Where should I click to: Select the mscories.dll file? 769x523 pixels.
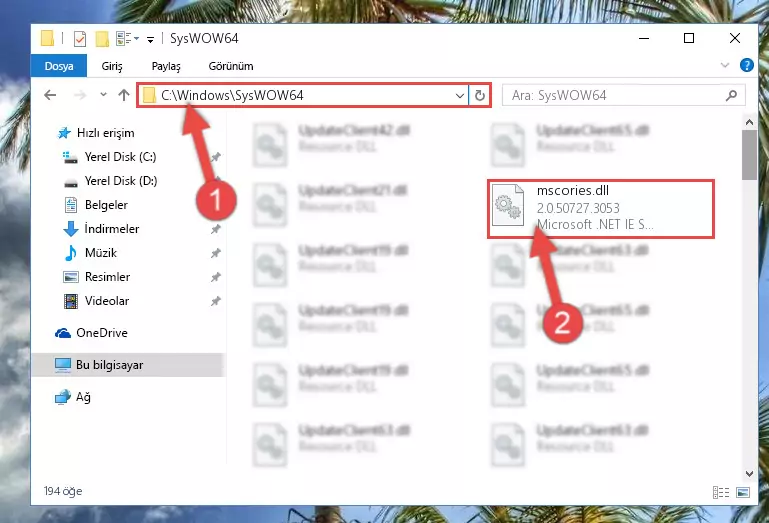click(601, 209)
